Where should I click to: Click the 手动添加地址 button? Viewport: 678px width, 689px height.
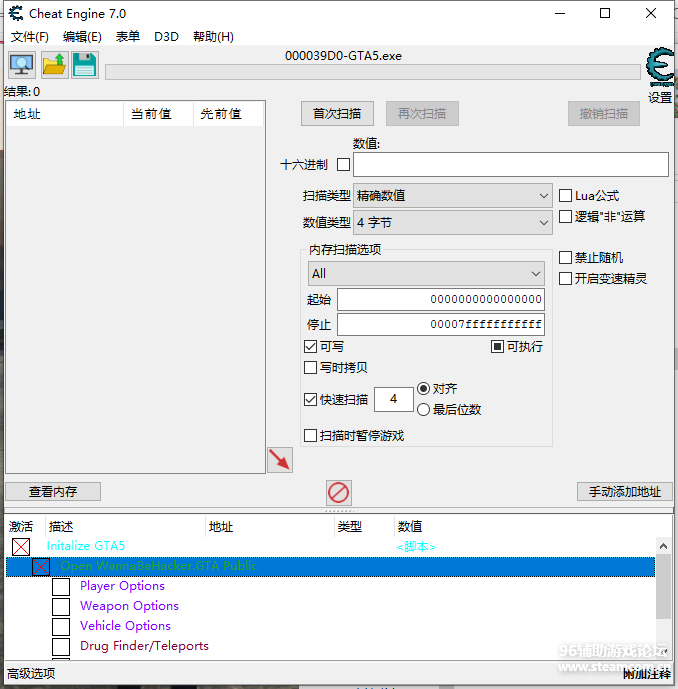click(x=623, y=492)
